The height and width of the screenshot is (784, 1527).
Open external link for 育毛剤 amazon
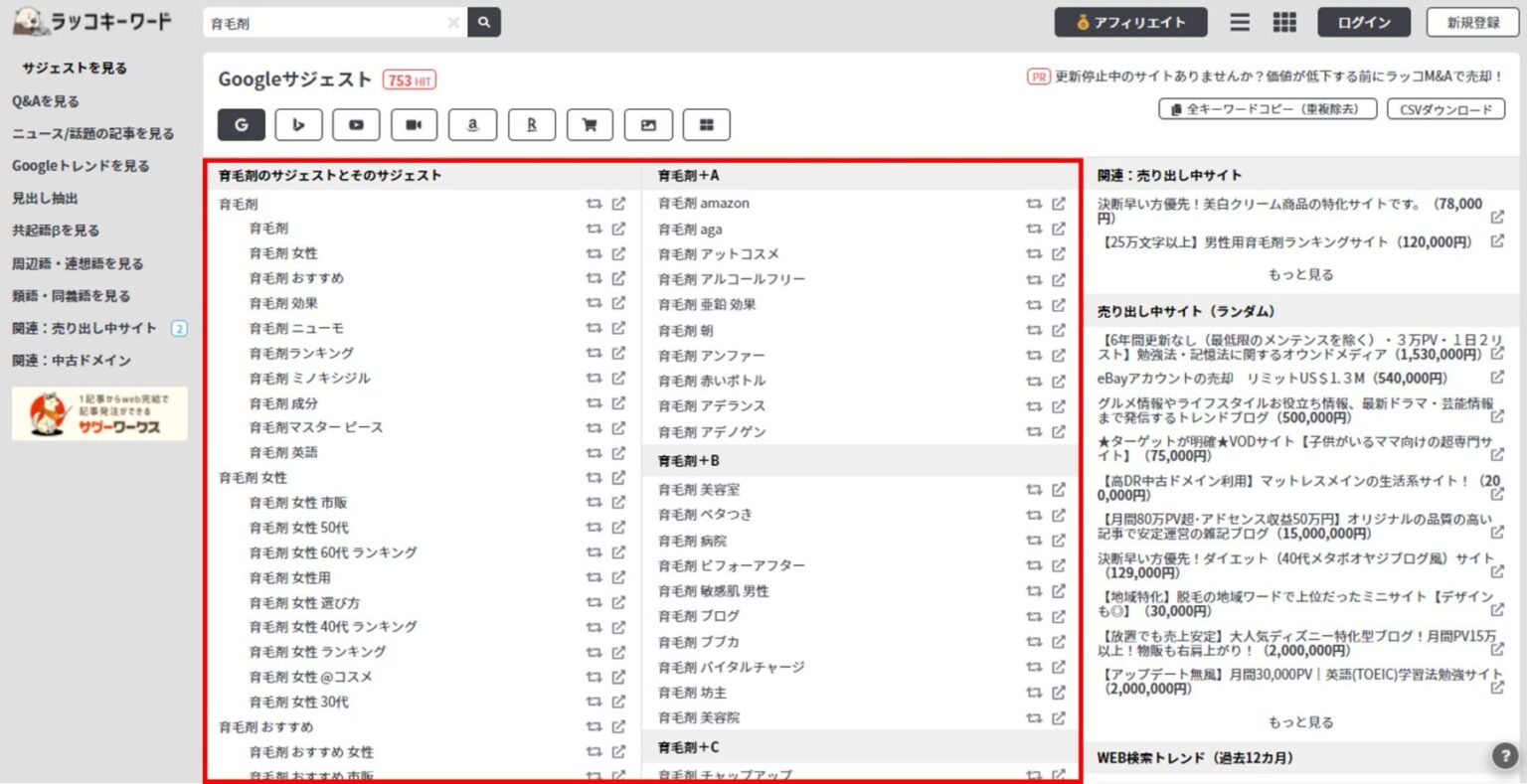pyautogui.click(x=1058, y=204)
